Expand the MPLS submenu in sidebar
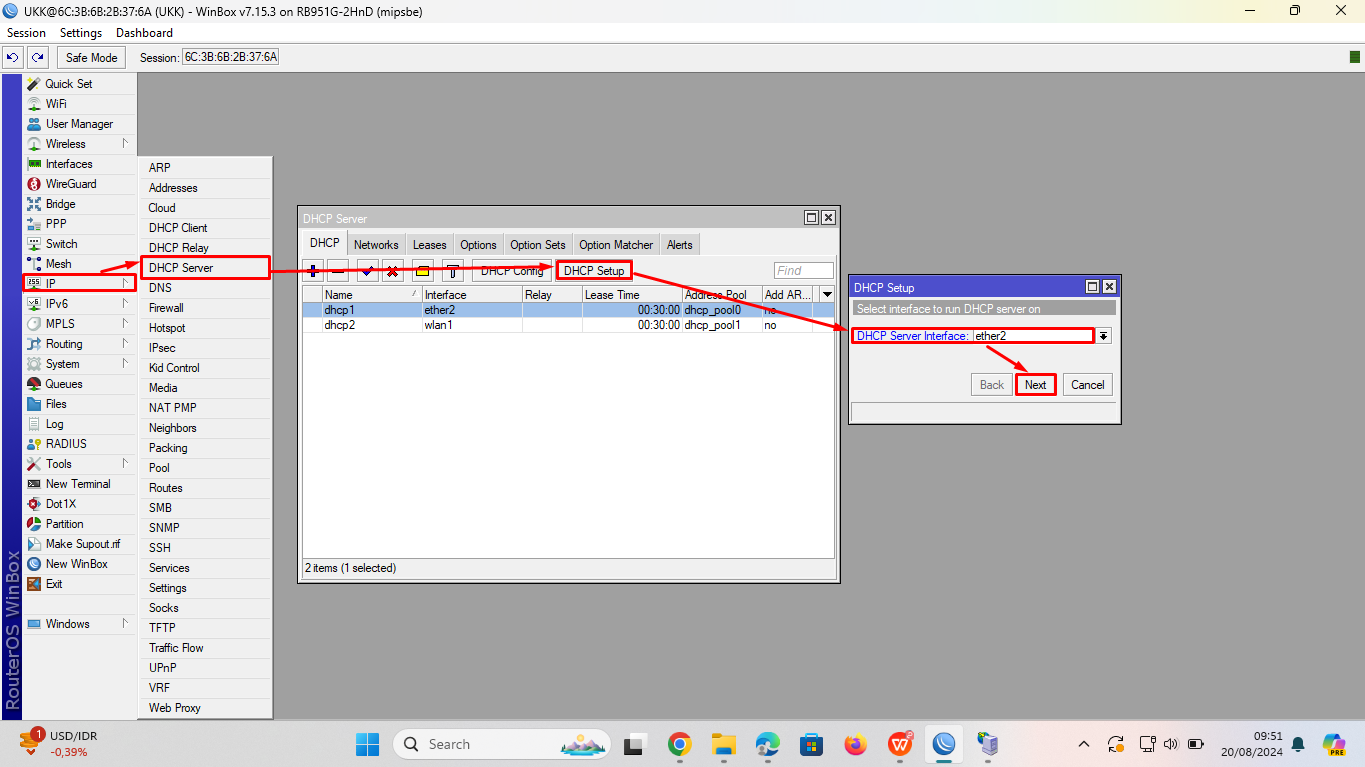Image resolution: width=1365 pixels, height=767 pixels. coord(125,324)
